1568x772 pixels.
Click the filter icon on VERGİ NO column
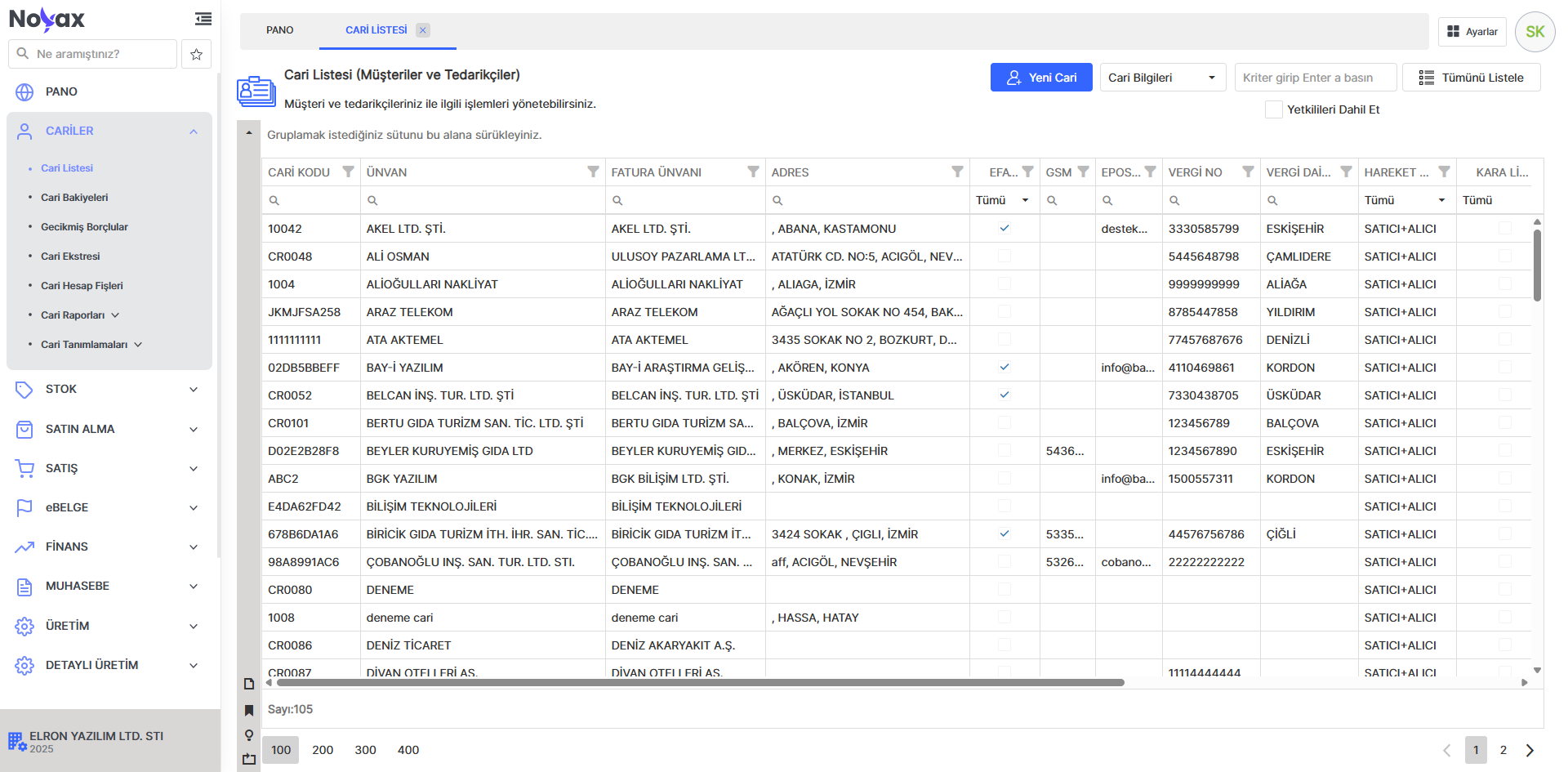[x=1248, y=172]
